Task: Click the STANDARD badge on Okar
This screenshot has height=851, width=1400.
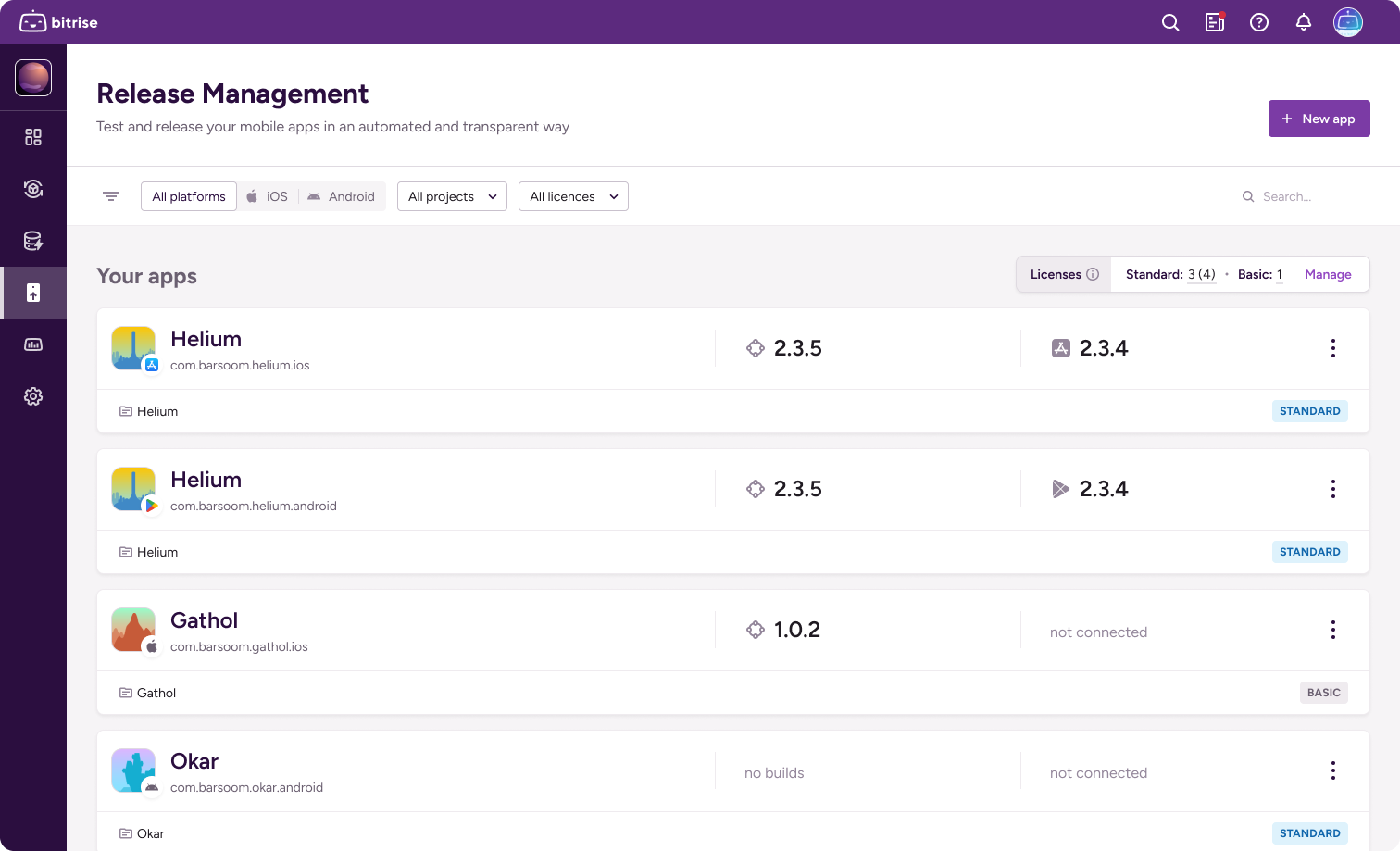Action: [1310, 833]
